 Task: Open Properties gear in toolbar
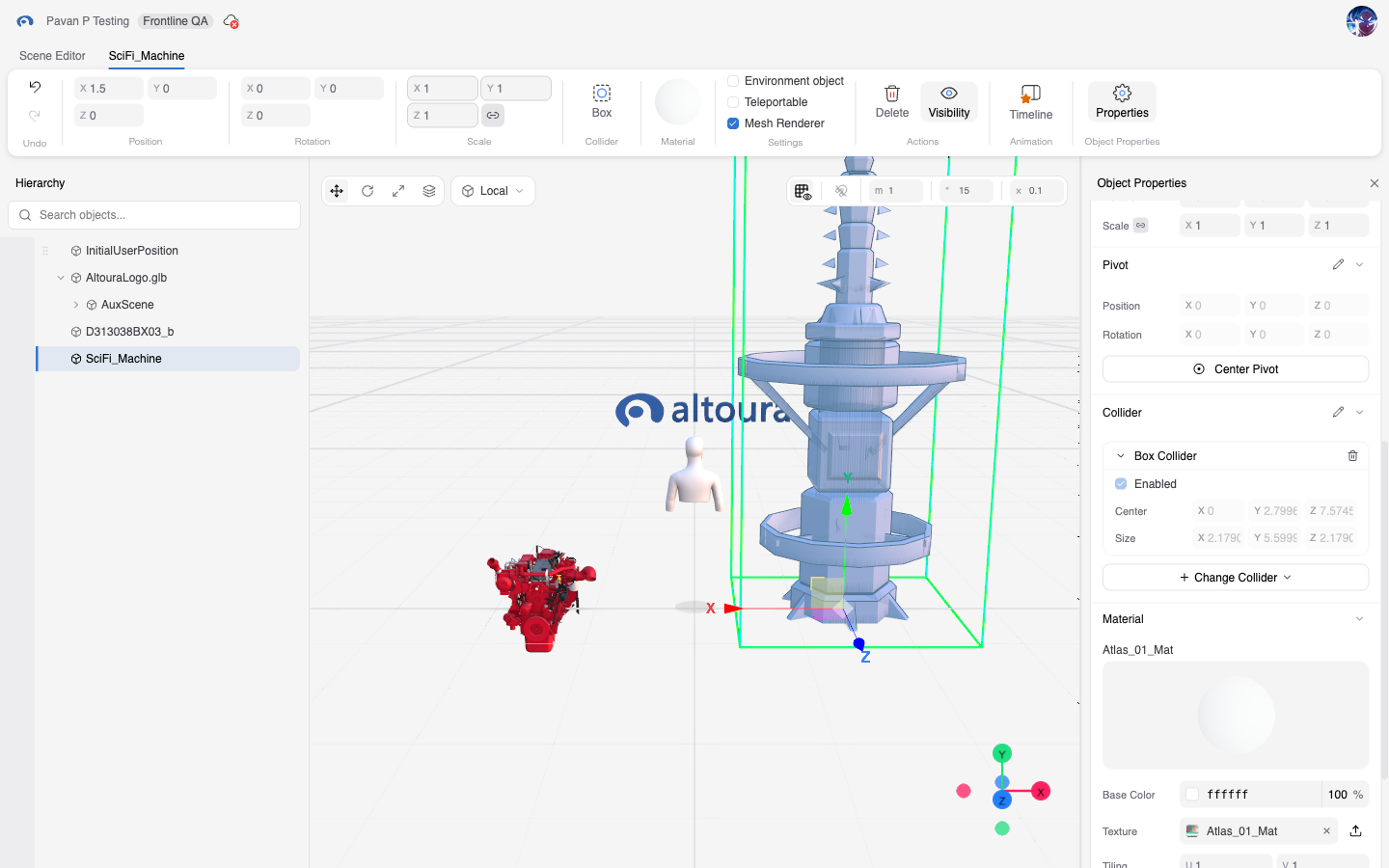pyautogui.click(x=1122, y=101)
